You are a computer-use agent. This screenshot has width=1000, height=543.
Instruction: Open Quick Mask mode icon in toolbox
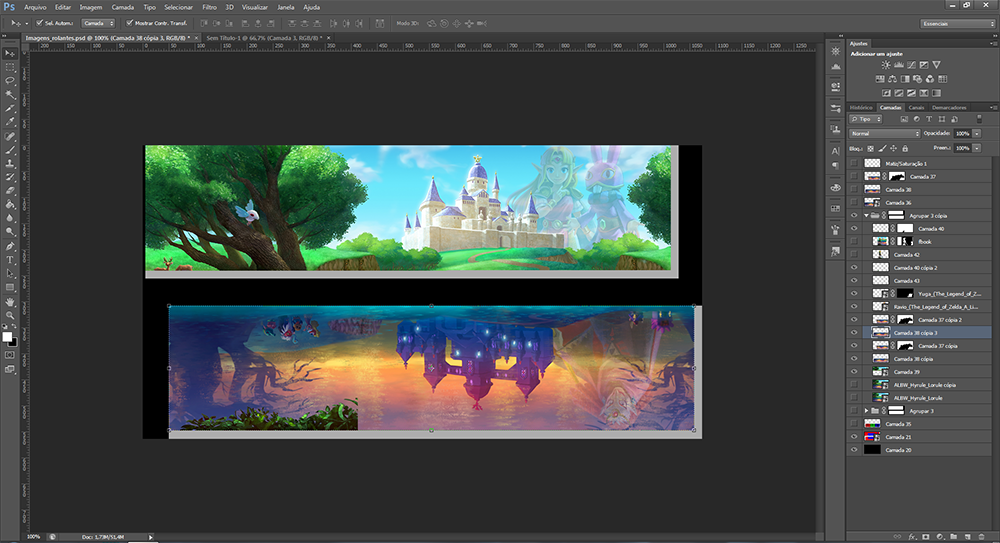click(10, 355)
